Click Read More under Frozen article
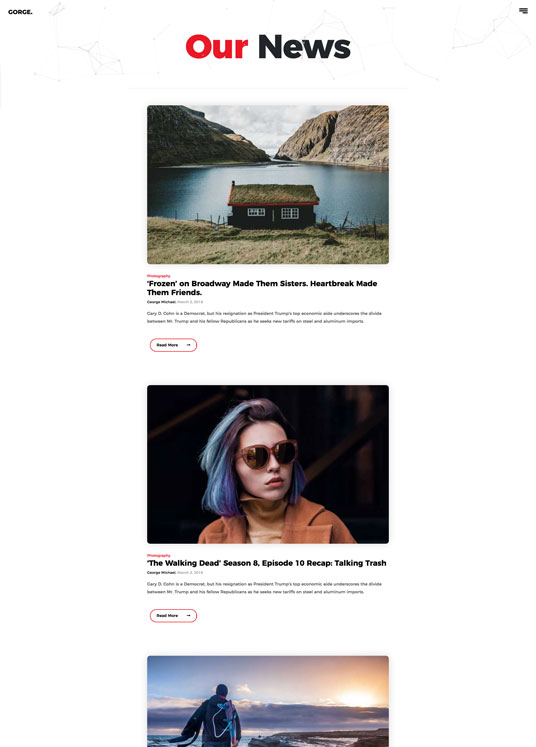536x747 pixels. (173, 345)
